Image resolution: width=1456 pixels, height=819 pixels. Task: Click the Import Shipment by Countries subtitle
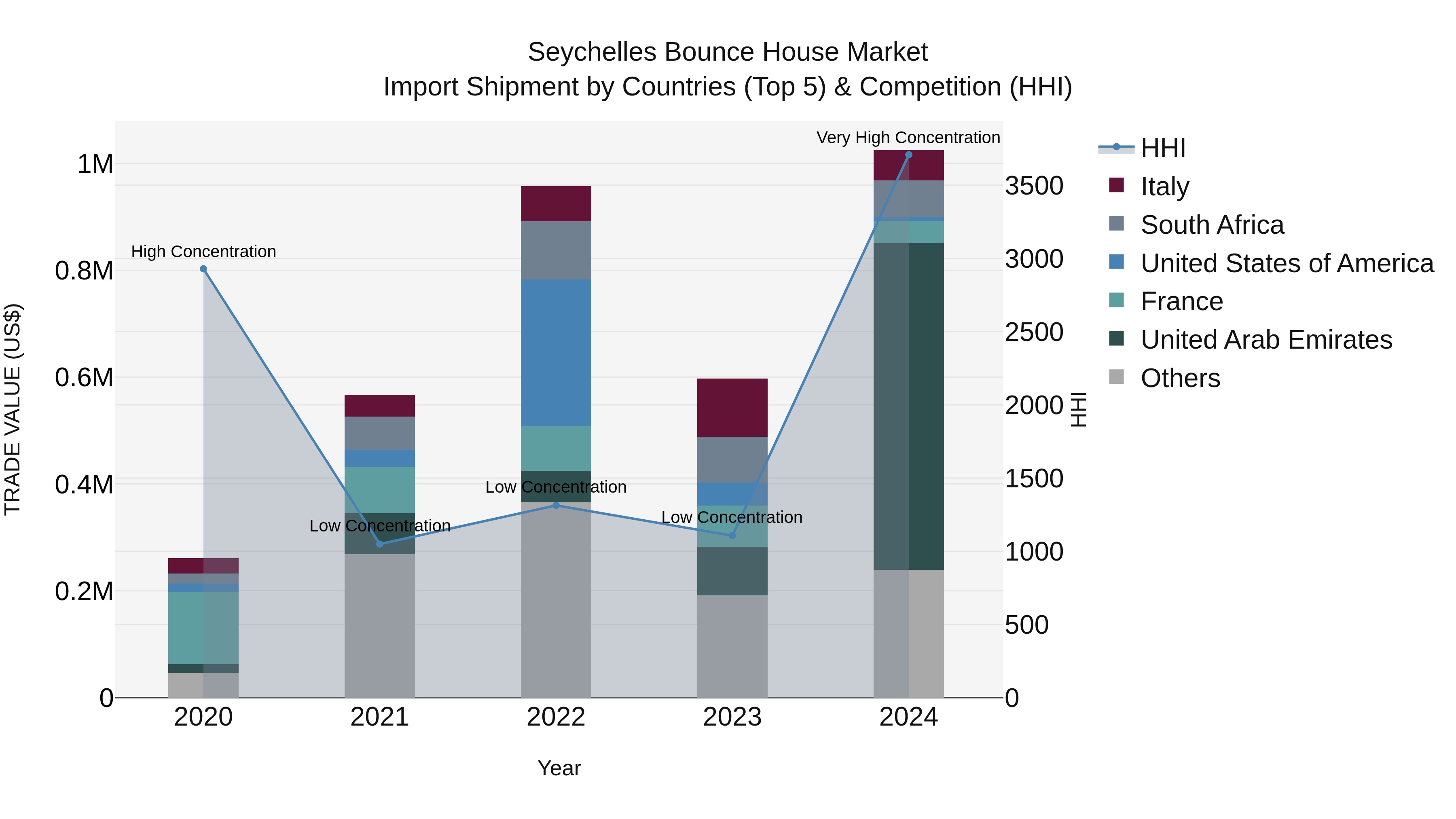point(728,87)
